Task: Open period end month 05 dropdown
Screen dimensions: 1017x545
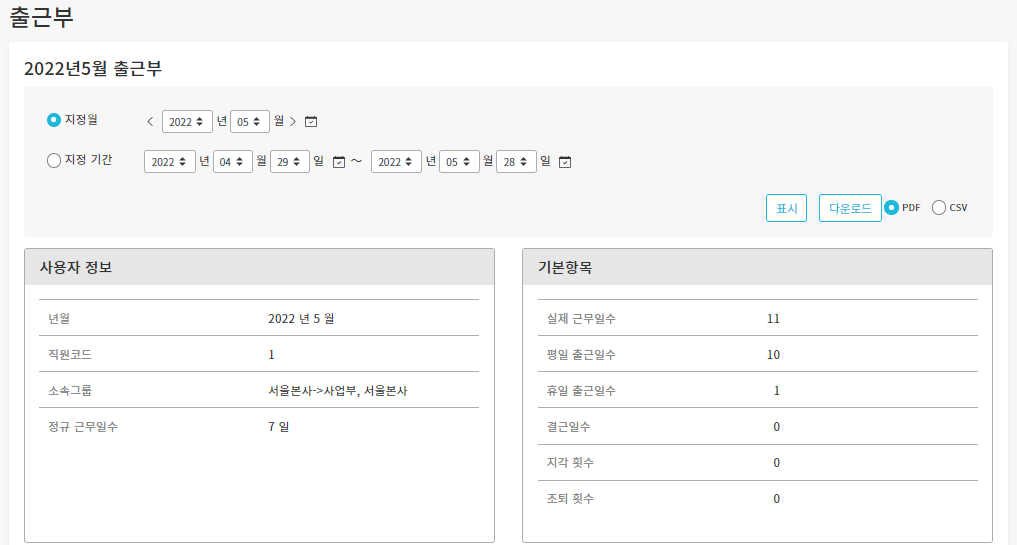Action: tap(459, 162)
